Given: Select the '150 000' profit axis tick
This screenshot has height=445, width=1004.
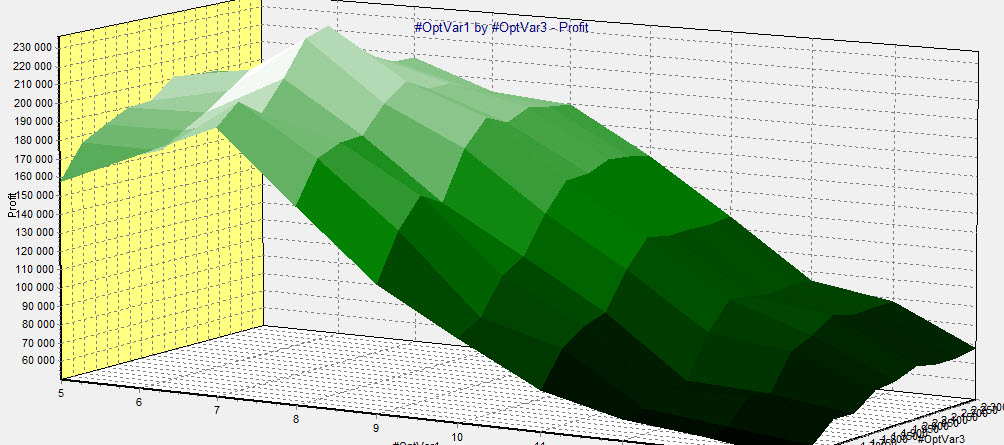Looking at the screenshot, I should tap(35, 195).
